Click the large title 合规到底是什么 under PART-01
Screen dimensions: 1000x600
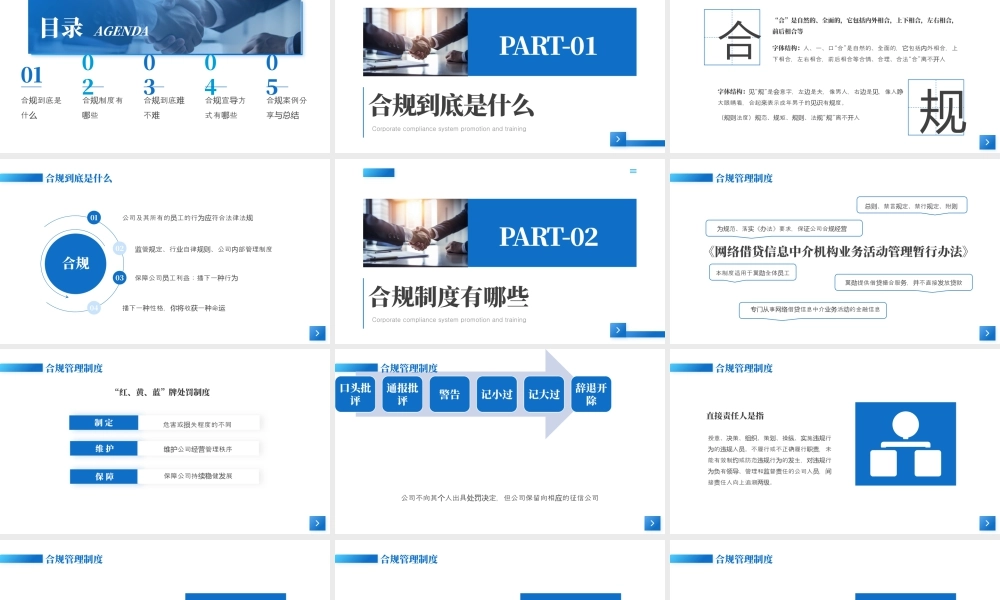[x=452, y=105]
